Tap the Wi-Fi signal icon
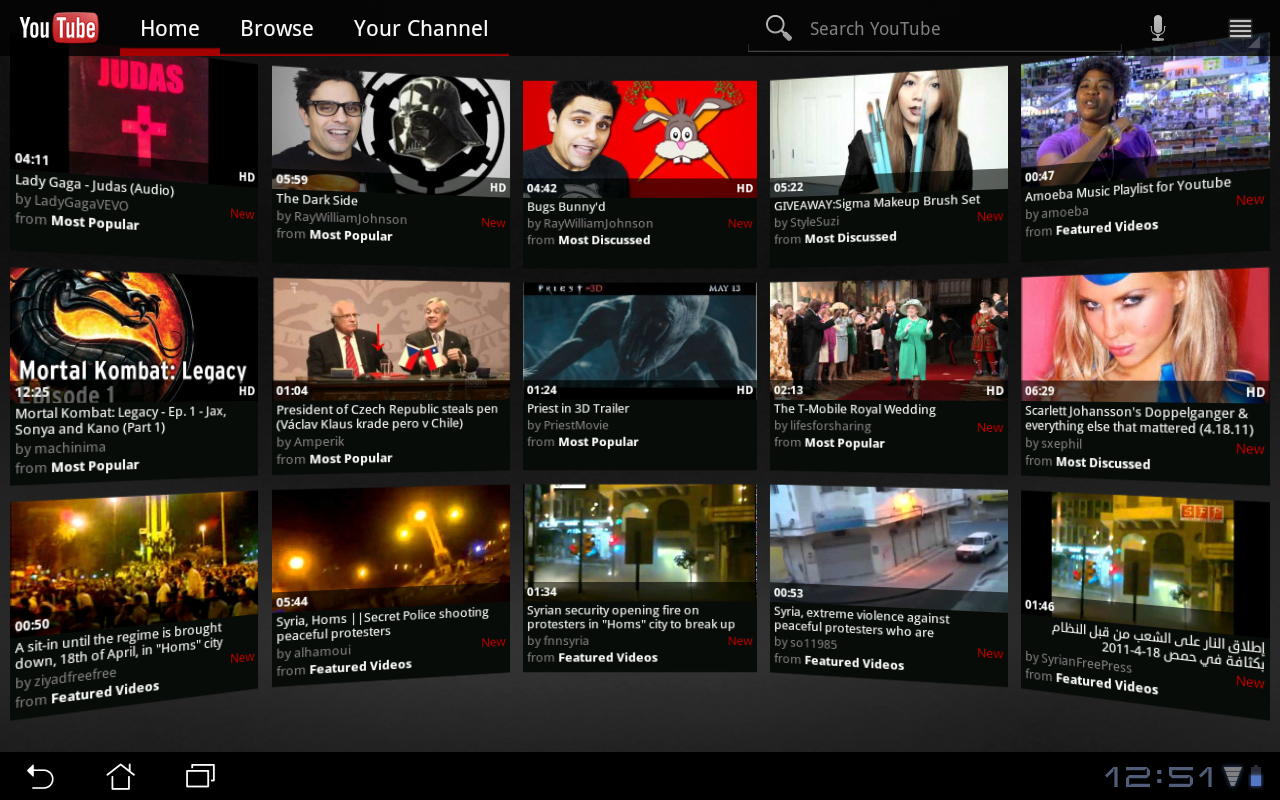 (x=1233, y=776)
